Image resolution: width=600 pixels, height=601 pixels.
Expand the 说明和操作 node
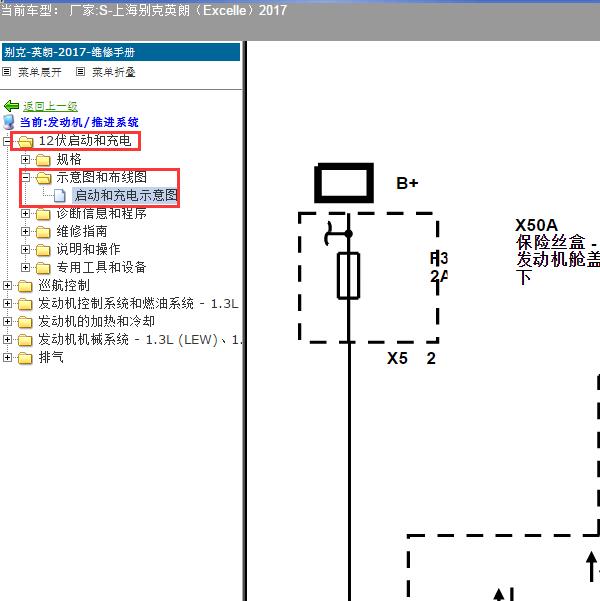(x=25, y=250)
